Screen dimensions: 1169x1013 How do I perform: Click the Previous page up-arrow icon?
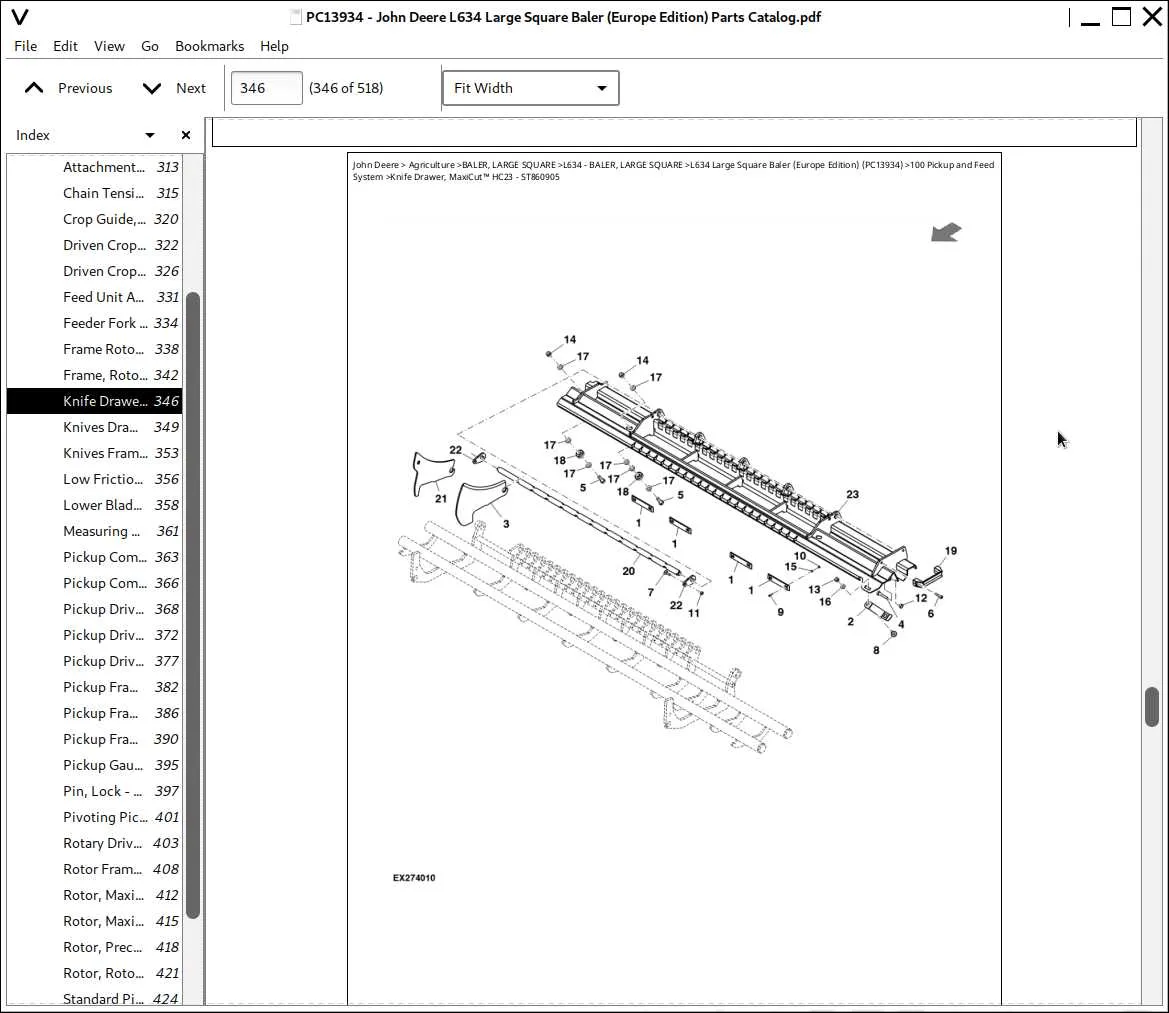click(x=34, y=88)
